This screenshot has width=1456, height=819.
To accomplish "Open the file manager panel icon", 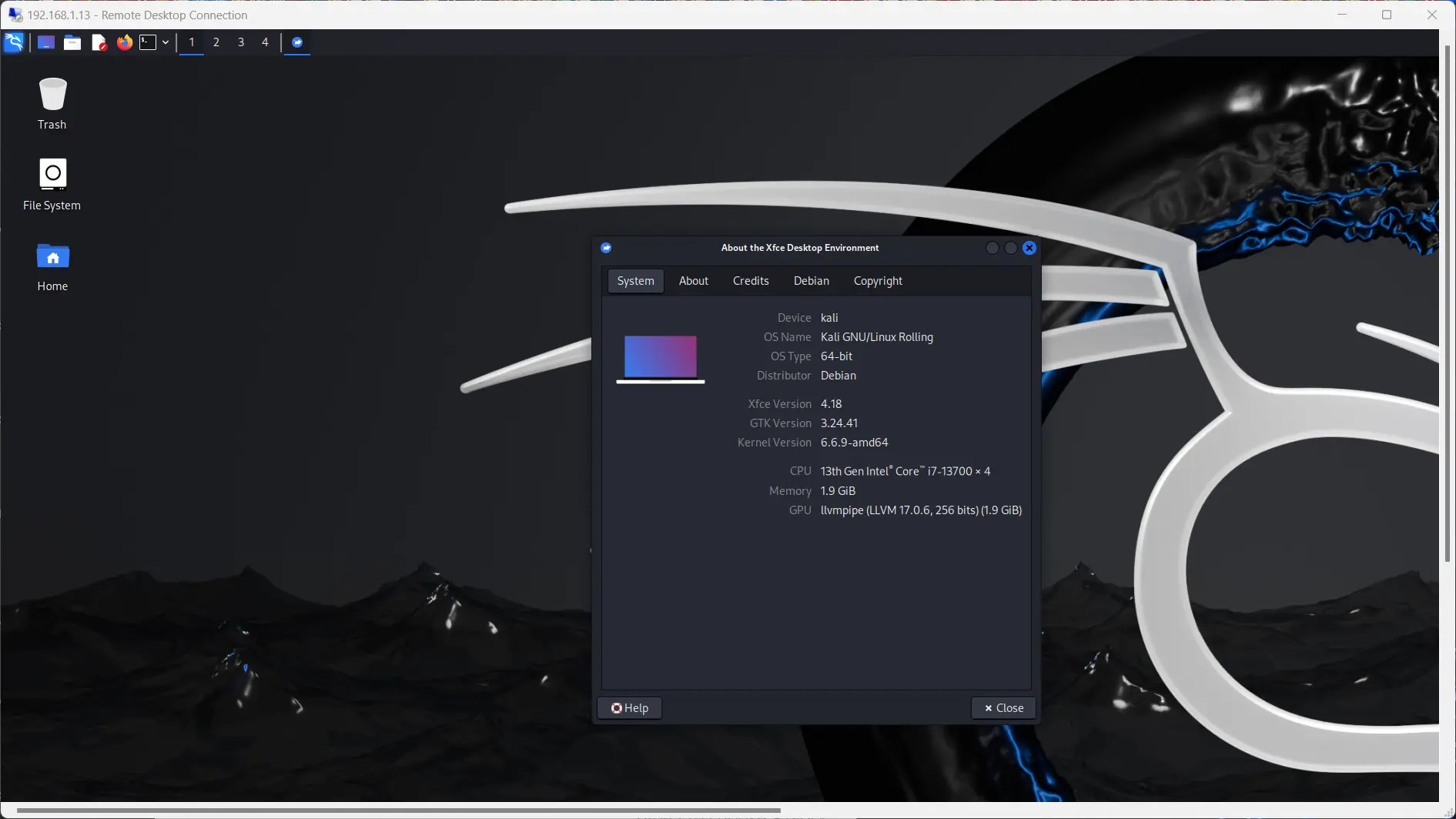I will pos(72,42).
